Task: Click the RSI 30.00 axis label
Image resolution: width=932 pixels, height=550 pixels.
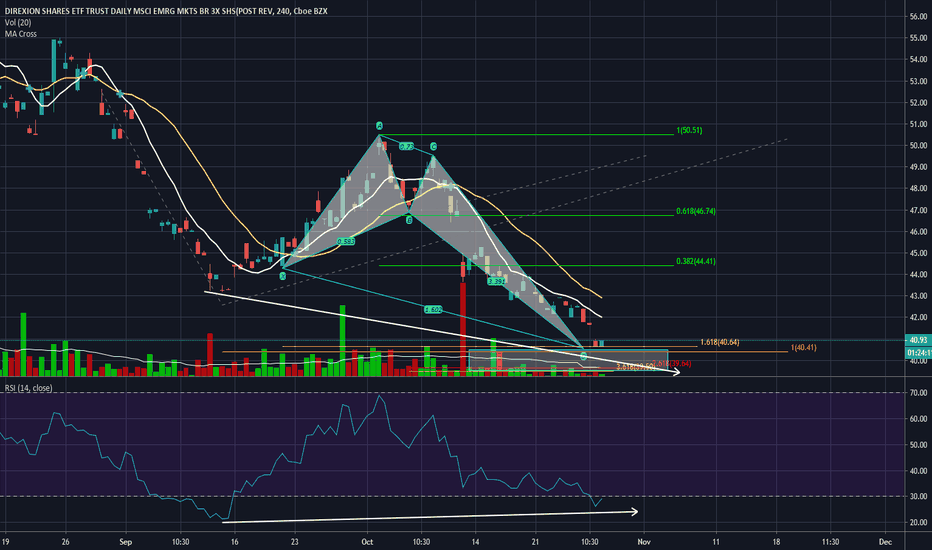Action: click(x=918, y=496)
